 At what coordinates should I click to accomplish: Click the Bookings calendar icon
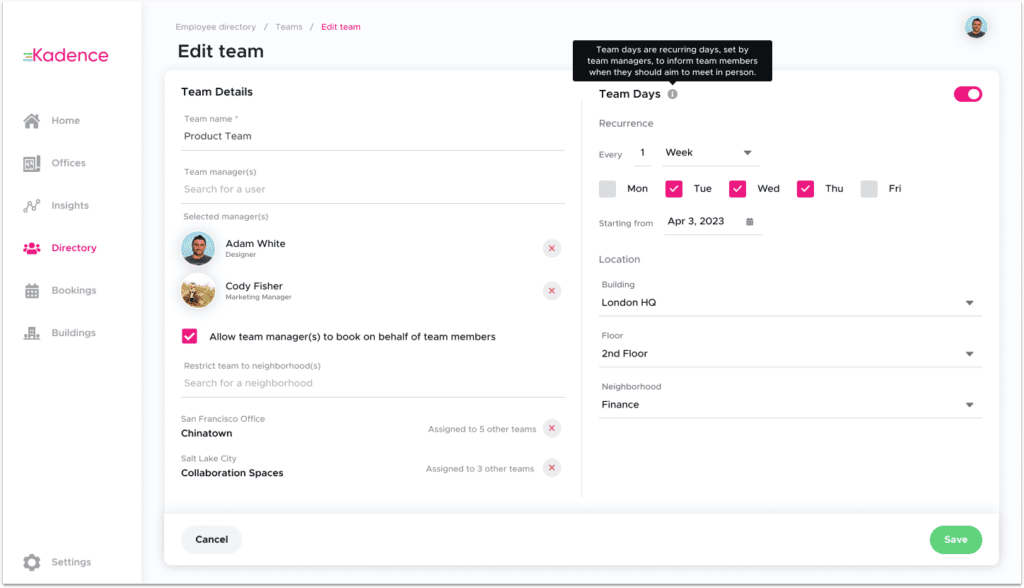click(31, 291)
